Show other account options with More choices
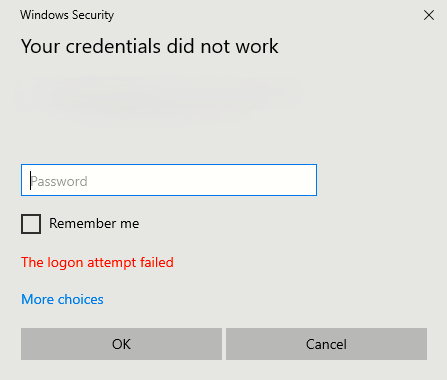This screenshot has width=447, height=380. [x=62, y=299]
